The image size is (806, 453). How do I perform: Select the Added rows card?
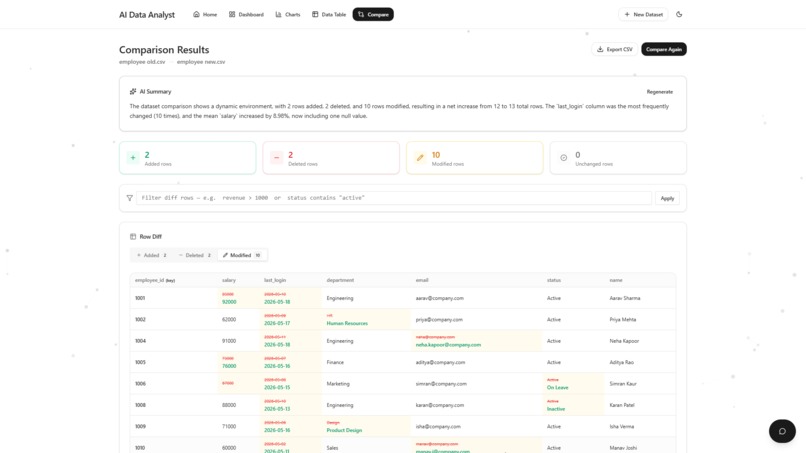[x=188, y=158]
